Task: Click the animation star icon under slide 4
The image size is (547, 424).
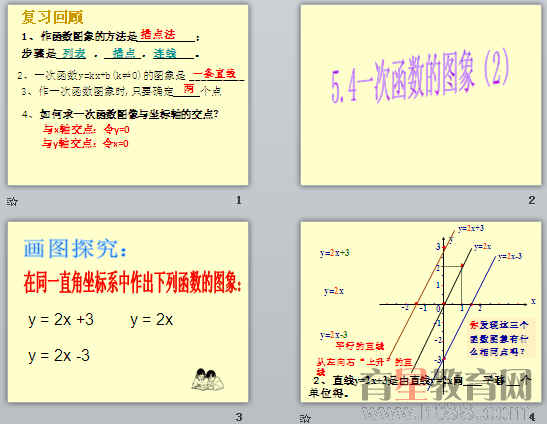Action: pos(305,418)
